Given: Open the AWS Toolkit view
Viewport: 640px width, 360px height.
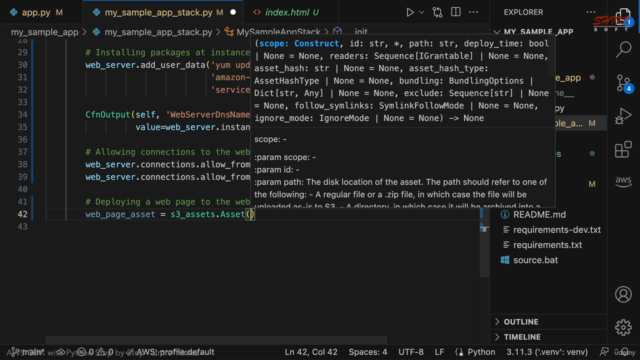Looking at the screenshot, I should pyautogui.click(x=623, y=181).
